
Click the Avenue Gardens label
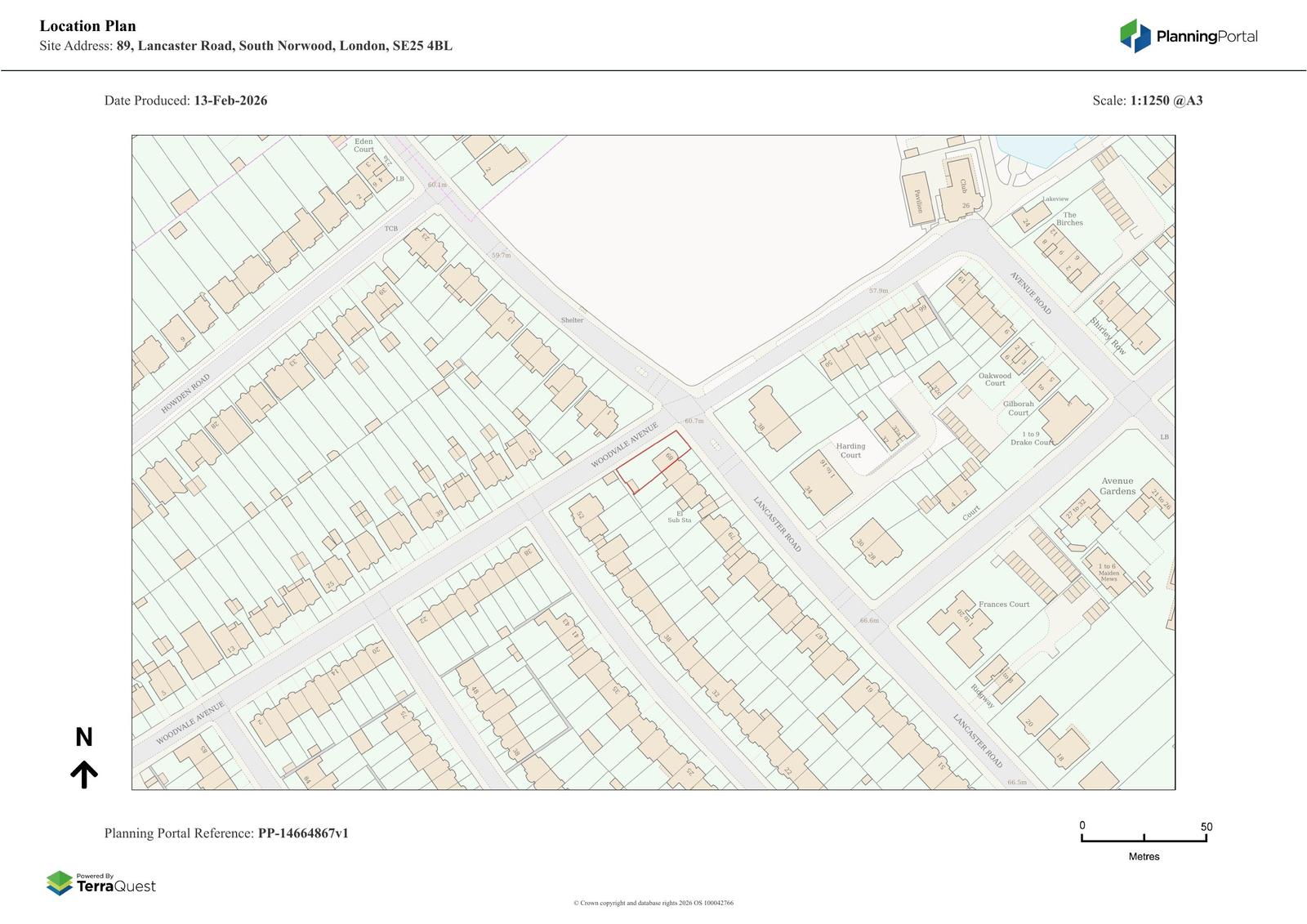pyautogui.click(x=1117, y=486)
